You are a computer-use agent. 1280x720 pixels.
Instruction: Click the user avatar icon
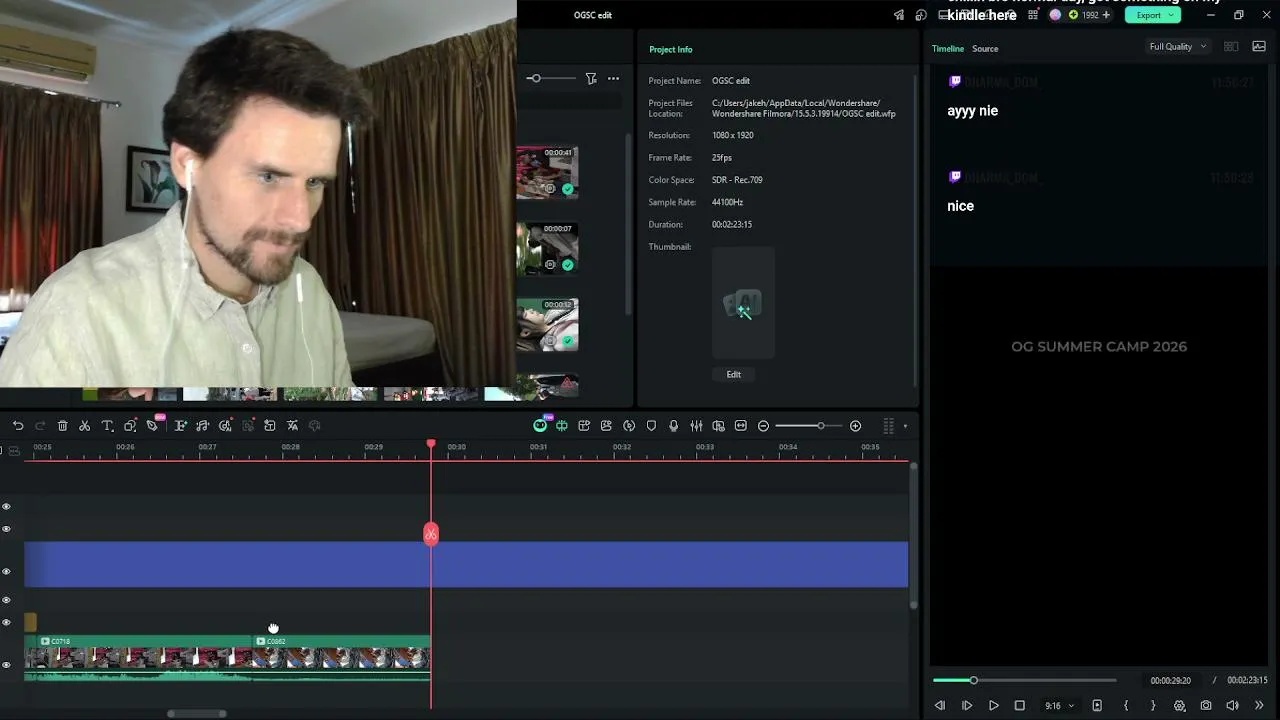(1055, 15)
